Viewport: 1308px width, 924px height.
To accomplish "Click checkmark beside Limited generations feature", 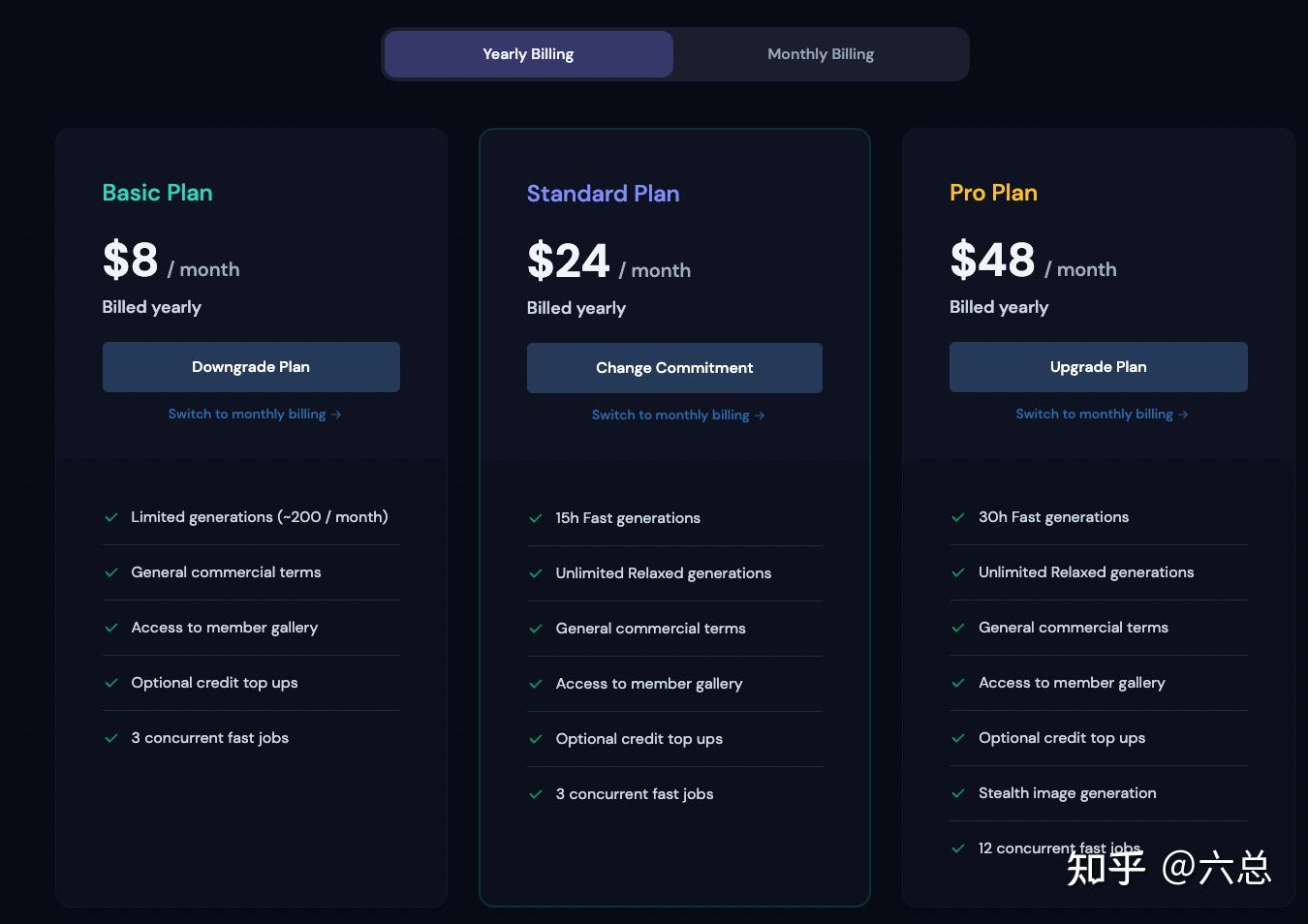I will (111, 517).
